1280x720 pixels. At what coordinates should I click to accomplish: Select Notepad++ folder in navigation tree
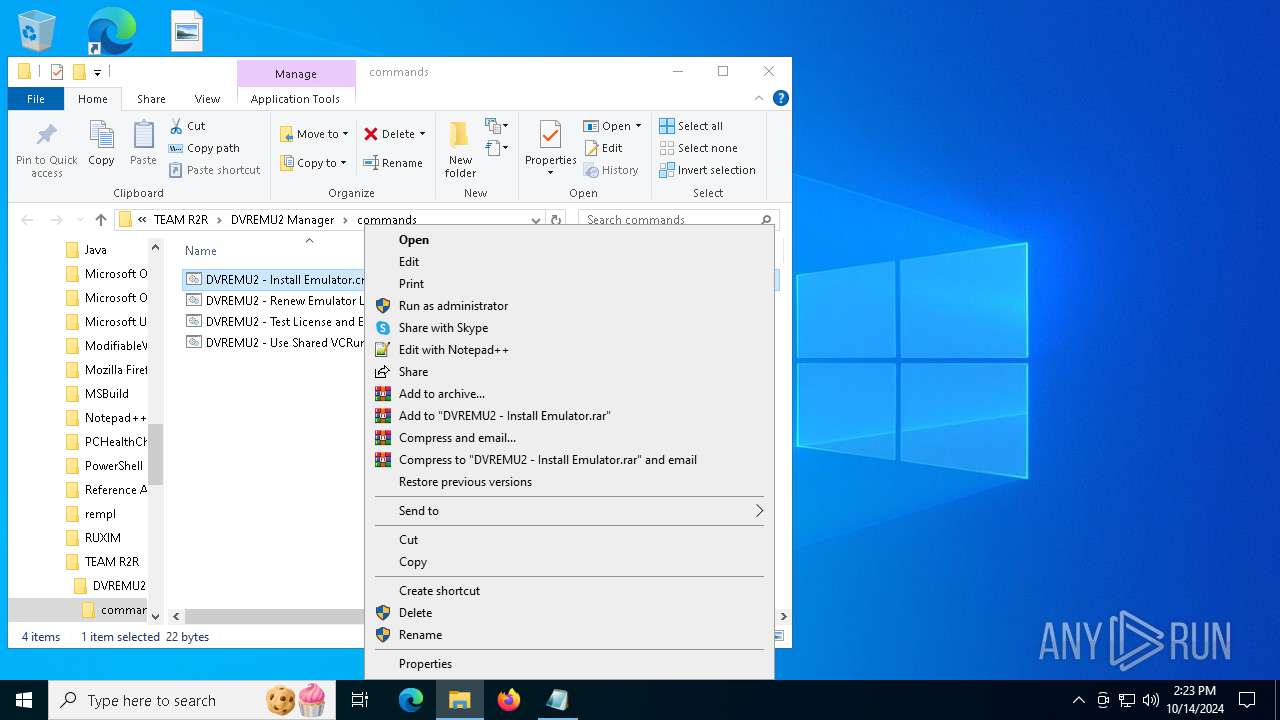tap(106, 418)
